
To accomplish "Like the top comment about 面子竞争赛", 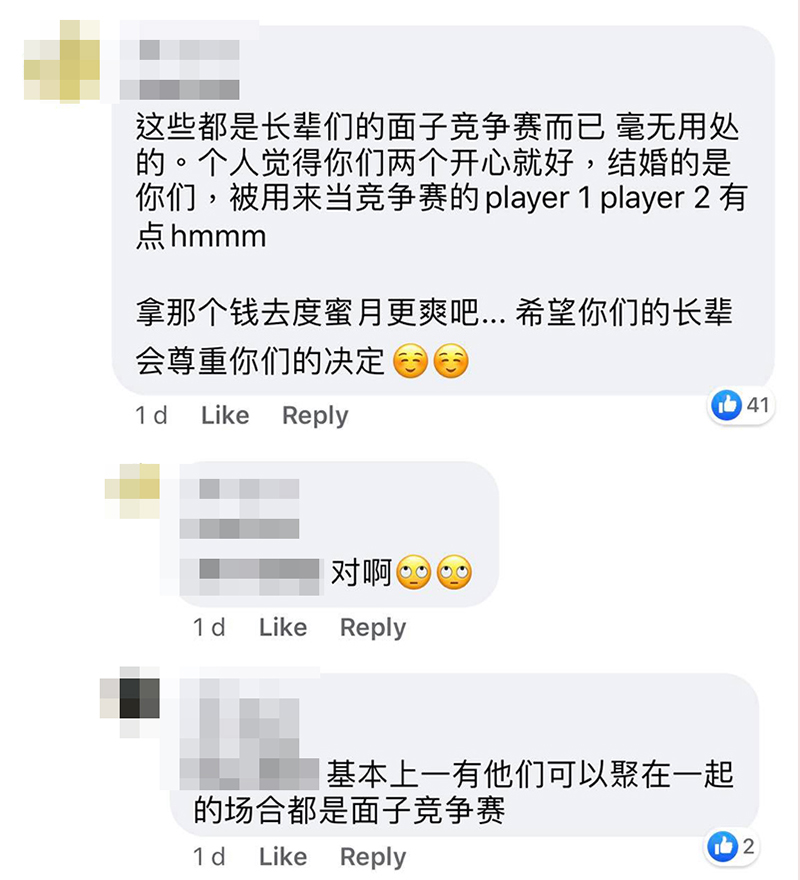I will click(225, 416).
